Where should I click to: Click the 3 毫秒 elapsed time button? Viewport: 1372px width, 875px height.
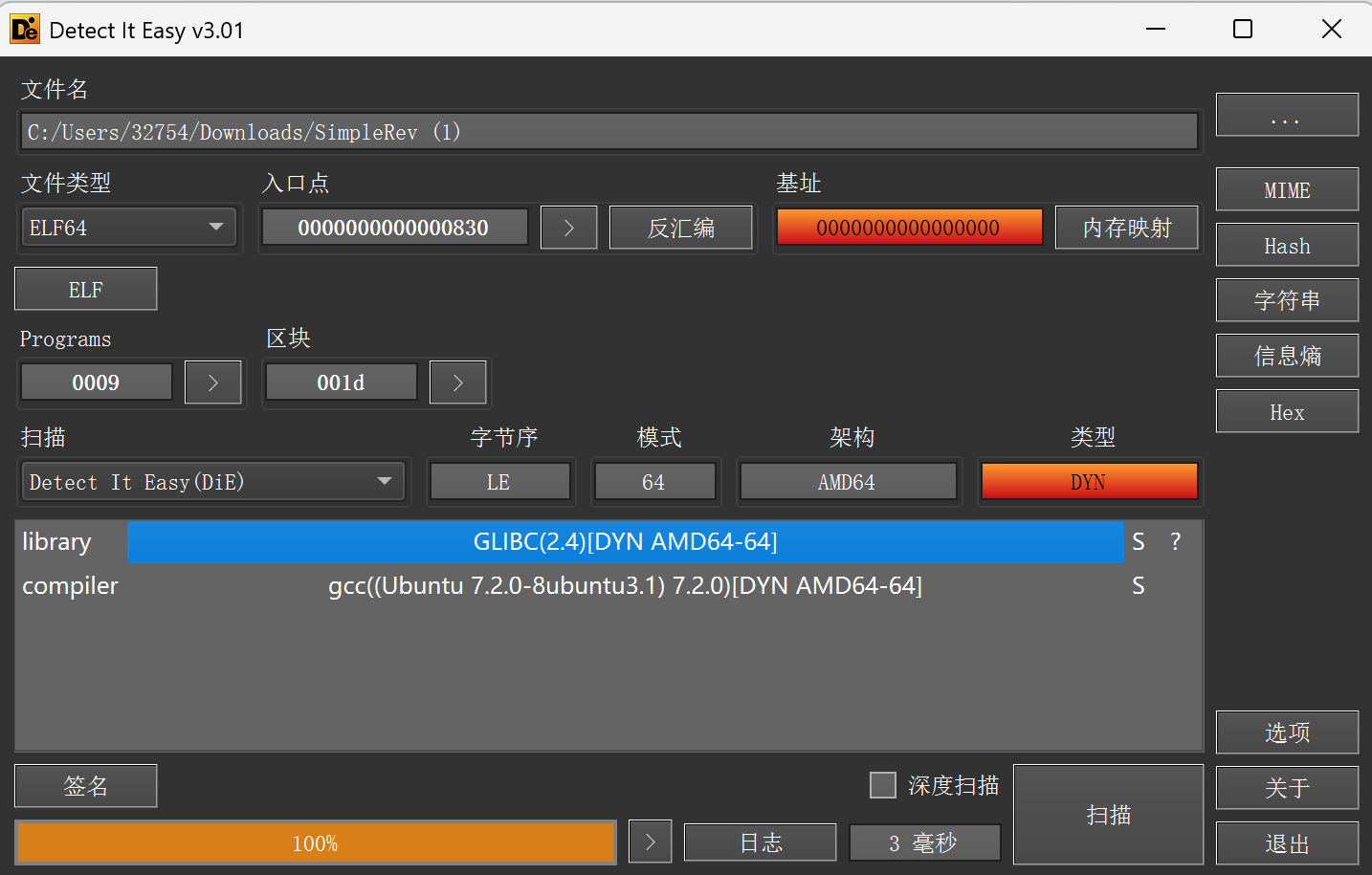pos(924,842)
